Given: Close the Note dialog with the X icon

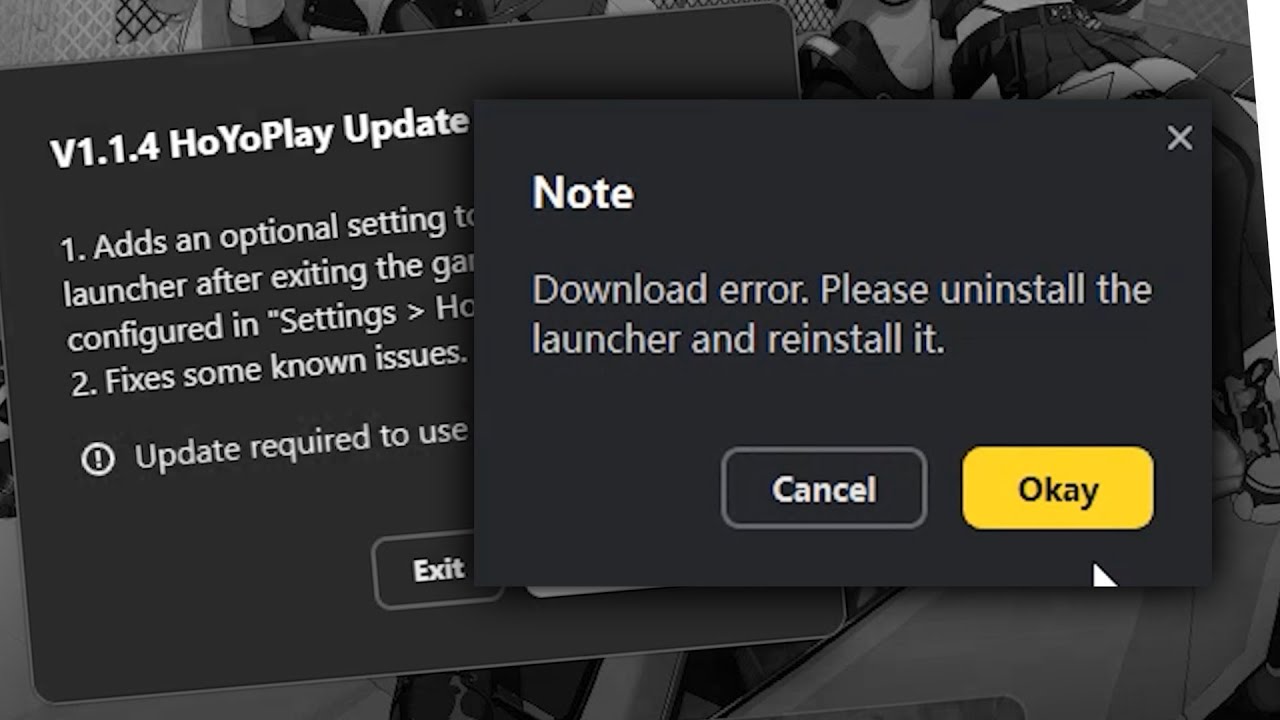Looking at the screenshot, I should point(1180,138).
